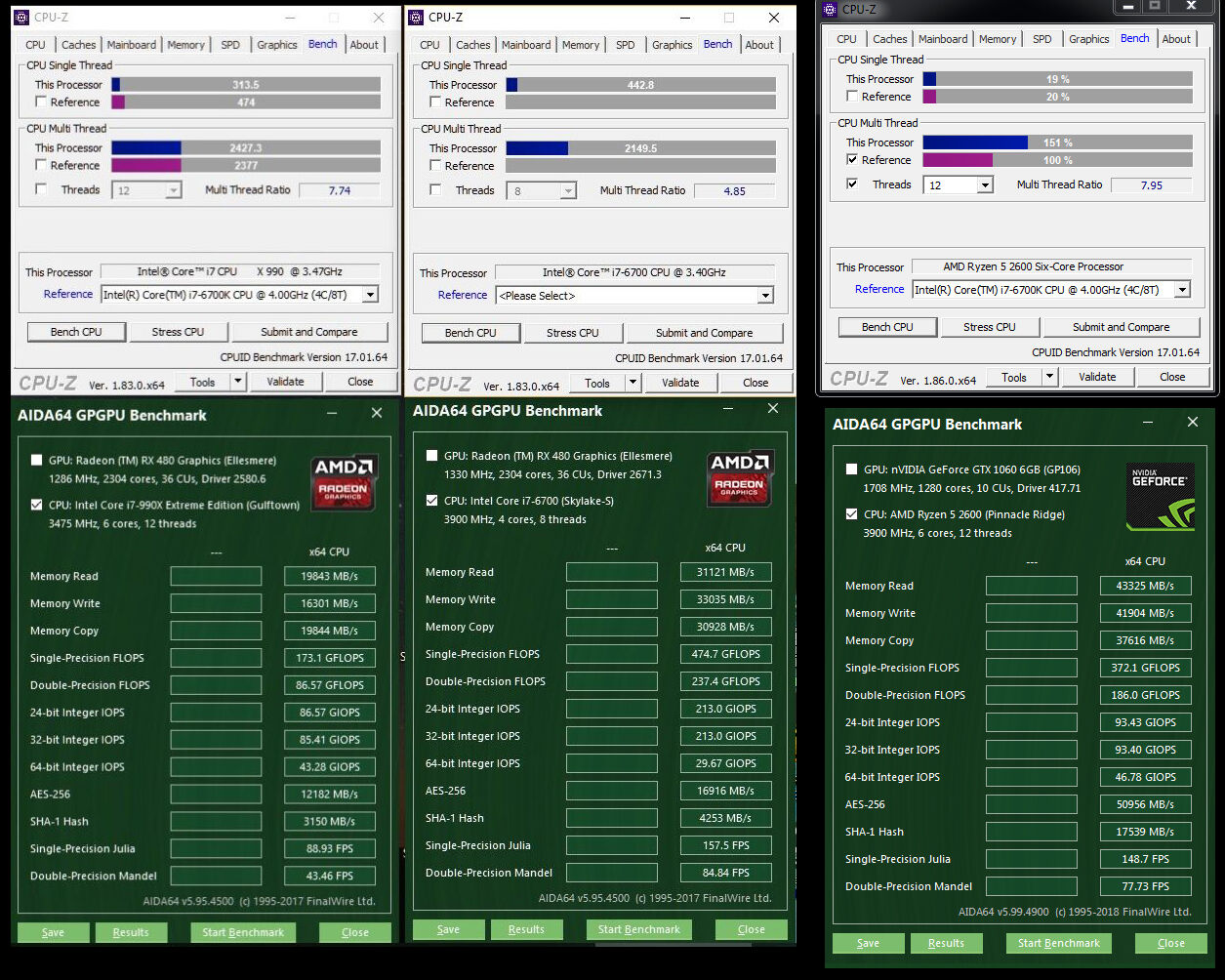This screenshot has height=980, width=1225.
Task: Enable Single Thread Reference checkbox in middle CPU-Z
Action: coord(435,102)
